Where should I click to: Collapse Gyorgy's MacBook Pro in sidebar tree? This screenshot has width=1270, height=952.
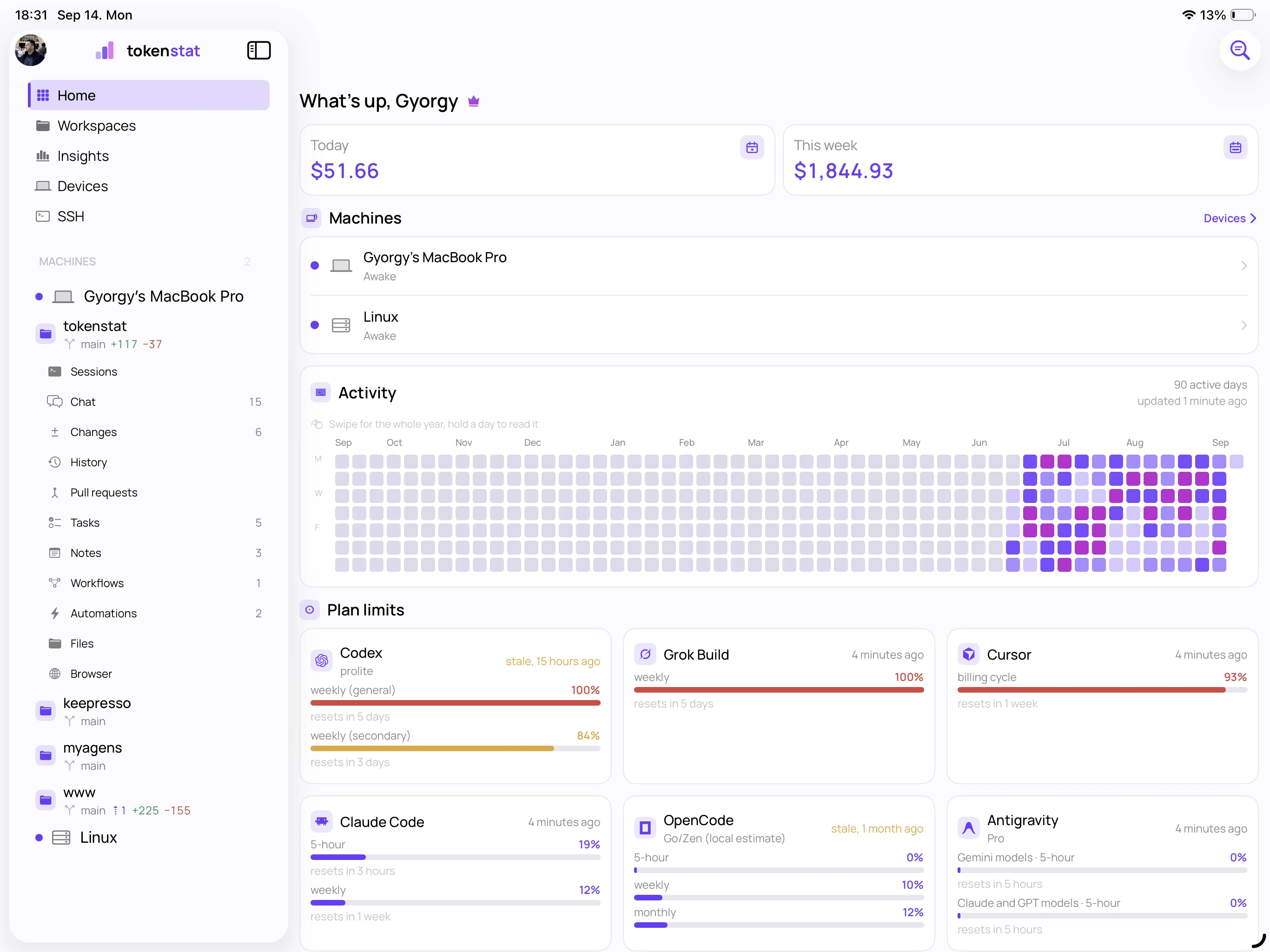(149, 296)
